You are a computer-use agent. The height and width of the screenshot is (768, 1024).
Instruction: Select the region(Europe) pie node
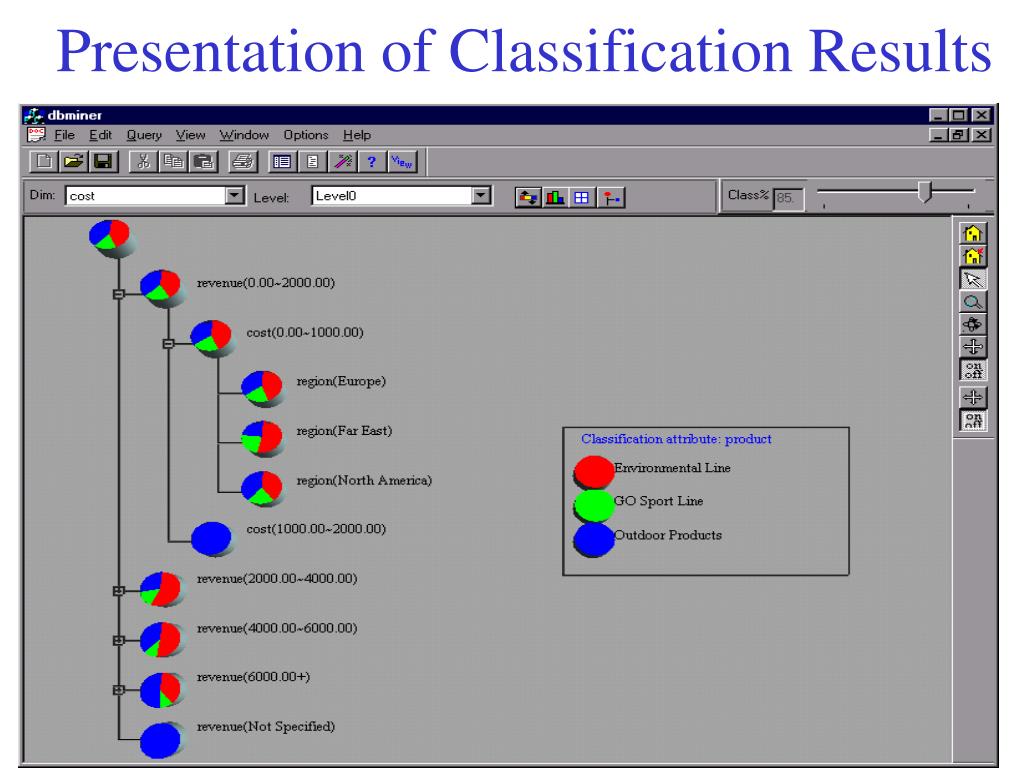[262, 387]
